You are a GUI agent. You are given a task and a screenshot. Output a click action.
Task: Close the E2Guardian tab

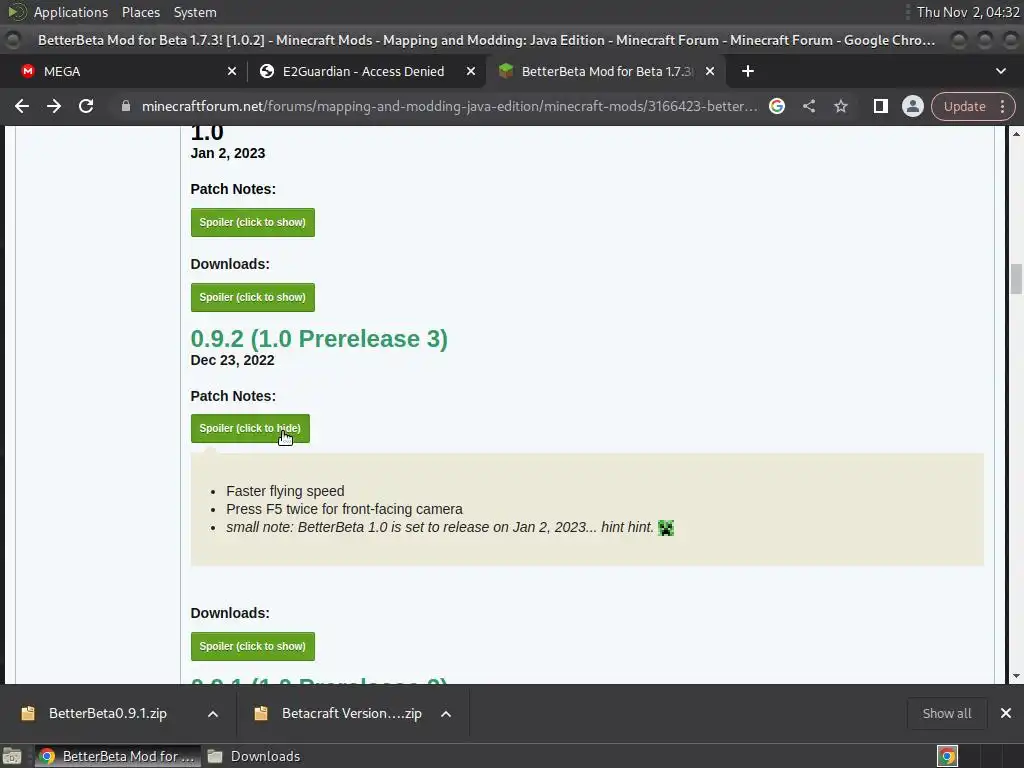[x=470, y=71]
